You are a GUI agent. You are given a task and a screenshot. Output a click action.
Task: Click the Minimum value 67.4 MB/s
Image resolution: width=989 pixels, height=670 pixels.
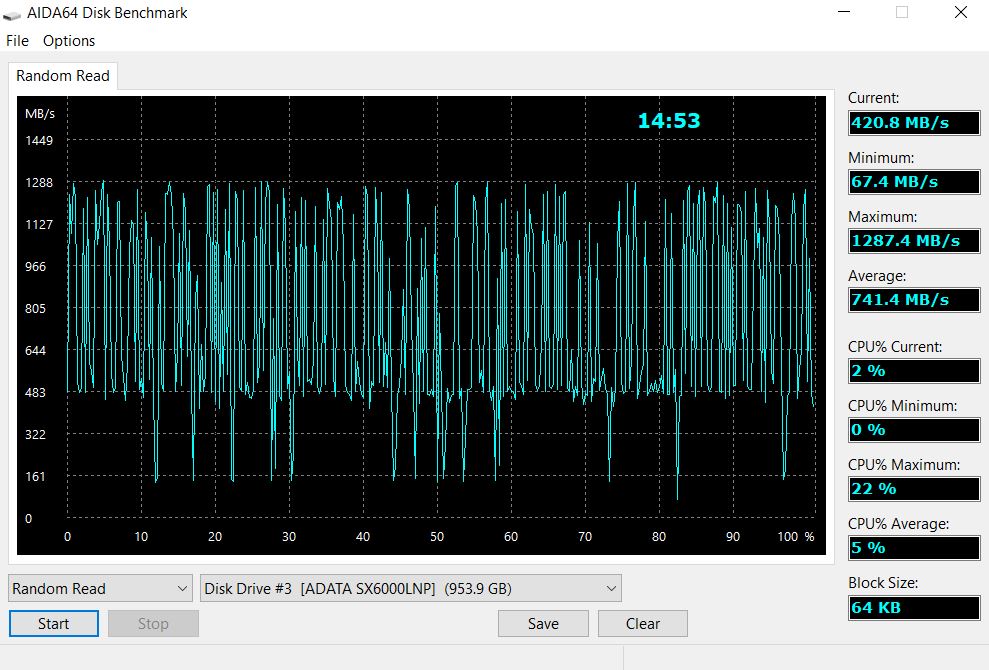pyautogui.click(x=914, y=182)
